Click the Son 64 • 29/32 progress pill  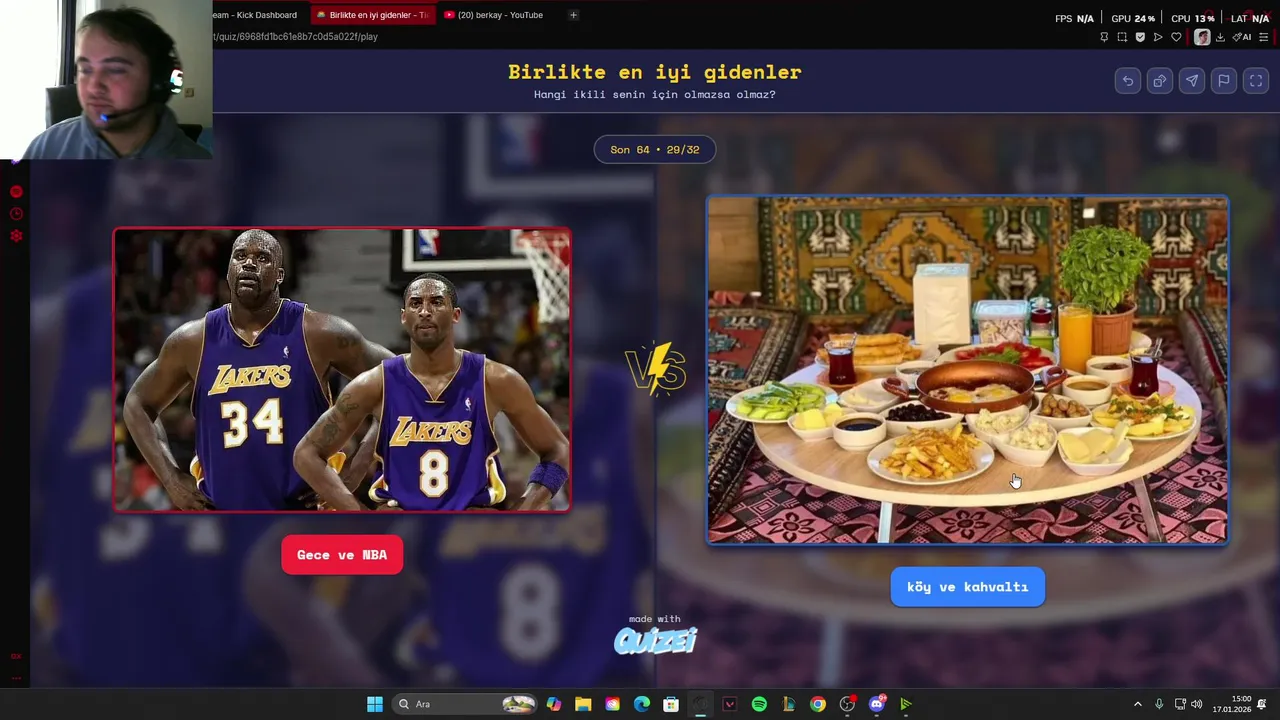(655, 149)
